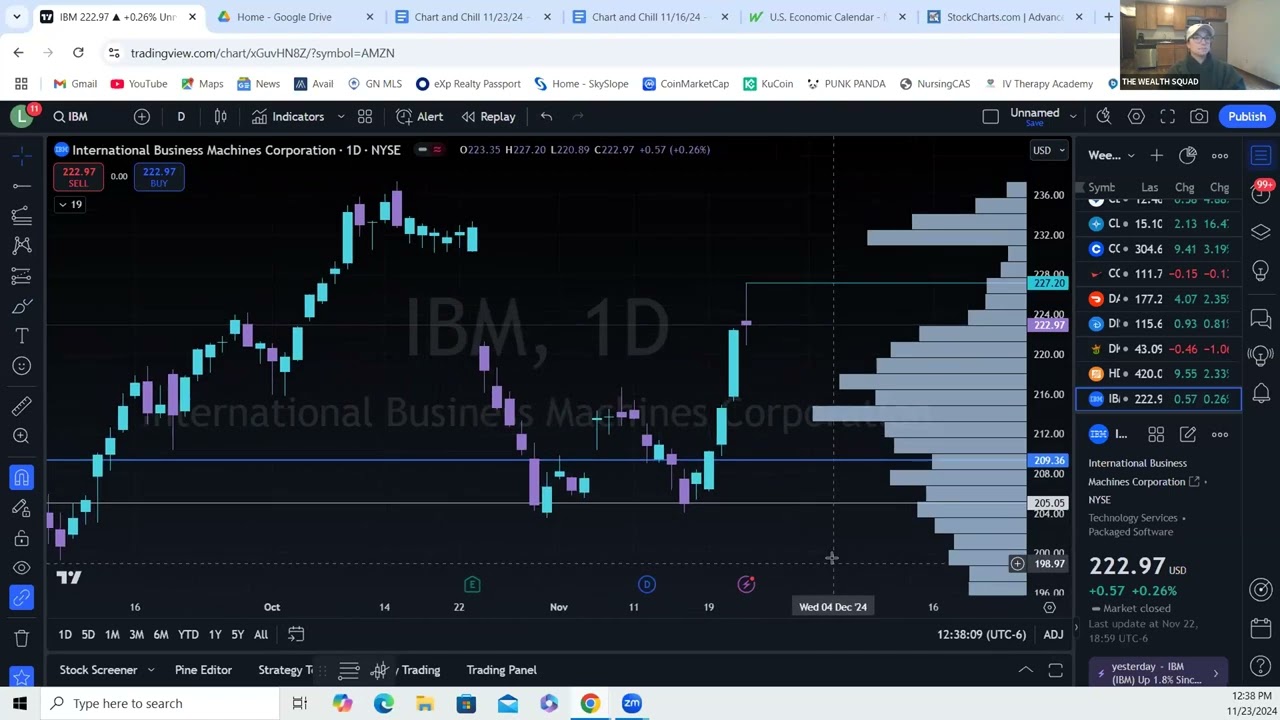This screenshot has height=720, width=1280.
Task: Open the forecasting and measurement tools
Action: pyautogui.click(x=21, y=276)
